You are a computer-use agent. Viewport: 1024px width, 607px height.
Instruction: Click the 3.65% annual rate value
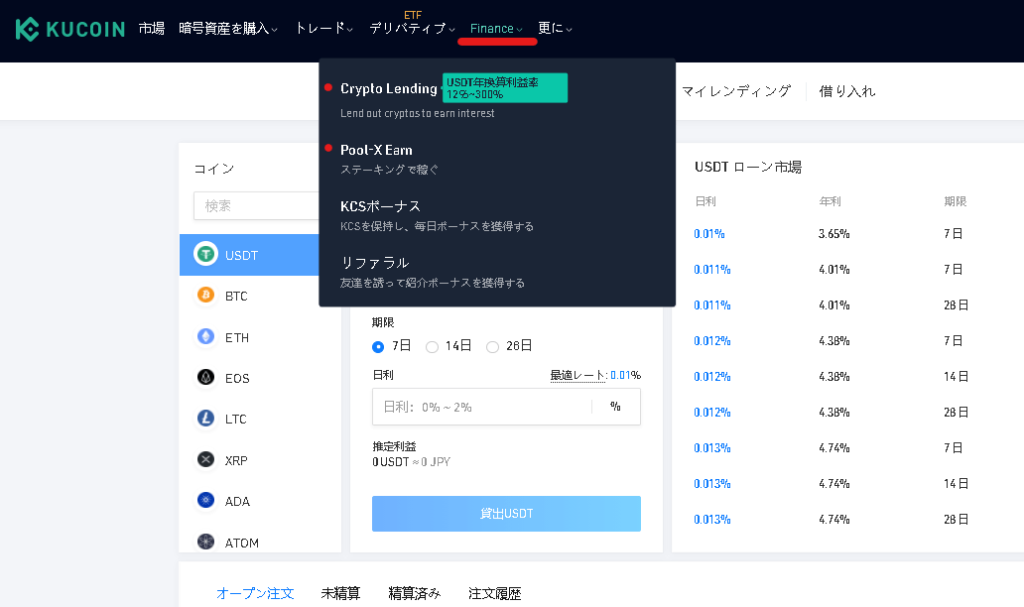coord(834,233)
